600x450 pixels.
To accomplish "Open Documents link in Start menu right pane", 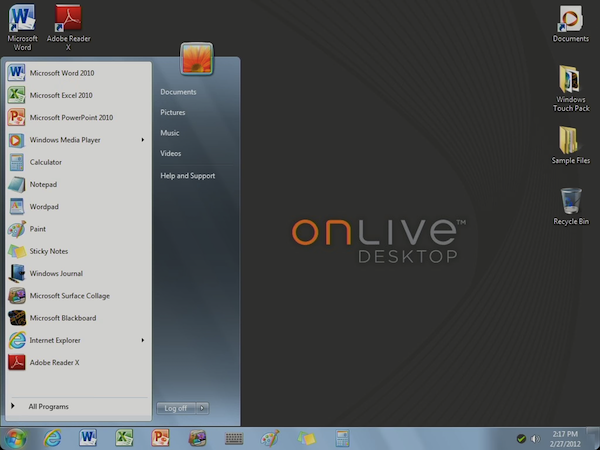I will point(178,92).
